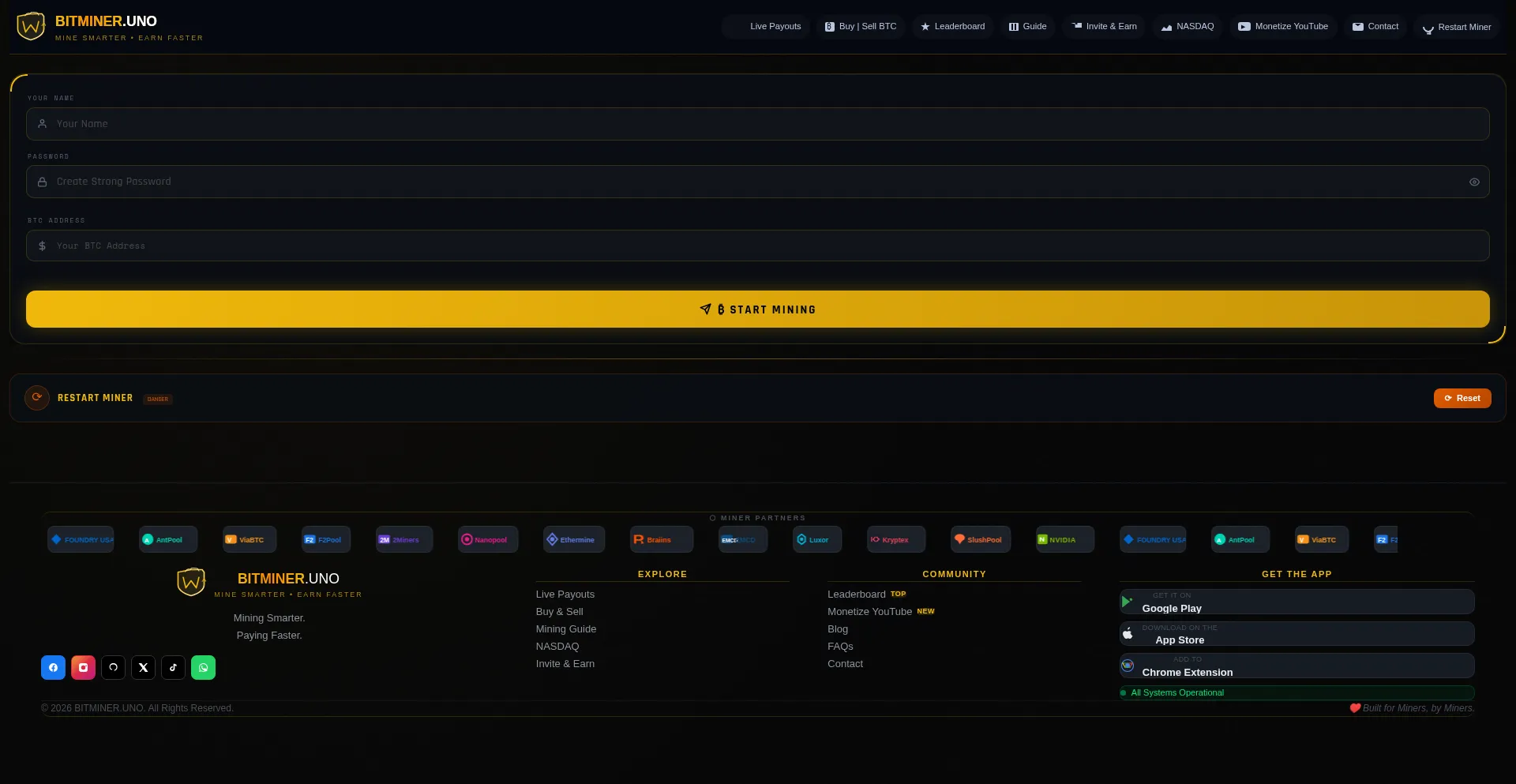Click the yellow START MINING button

tap(758, 309)
